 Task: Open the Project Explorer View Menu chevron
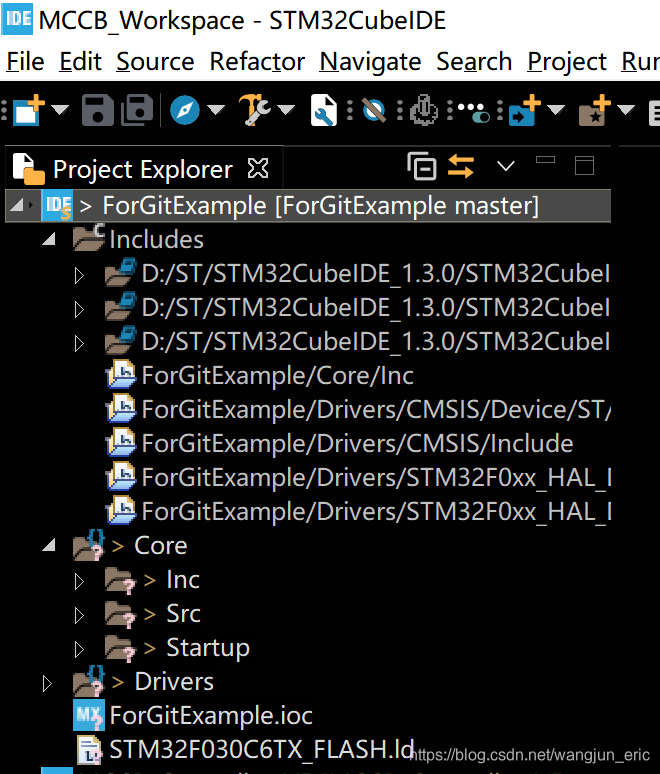click(505, 166)
